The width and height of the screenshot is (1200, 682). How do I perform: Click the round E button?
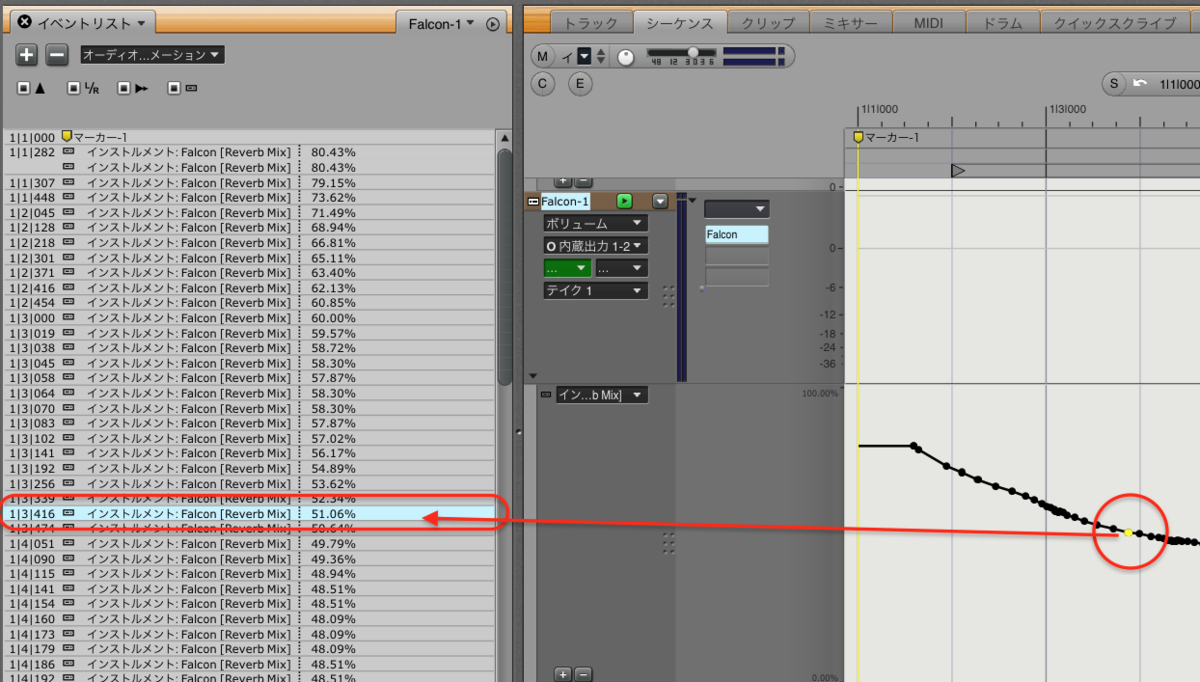(x=580, y=84)
